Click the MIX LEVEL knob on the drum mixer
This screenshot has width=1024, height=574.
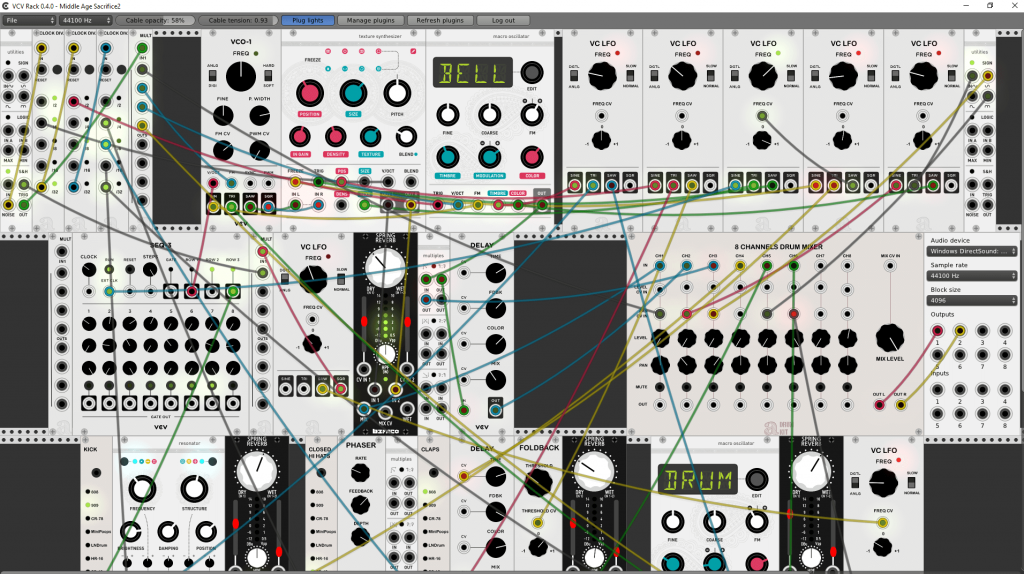click(x=889, y=338)
